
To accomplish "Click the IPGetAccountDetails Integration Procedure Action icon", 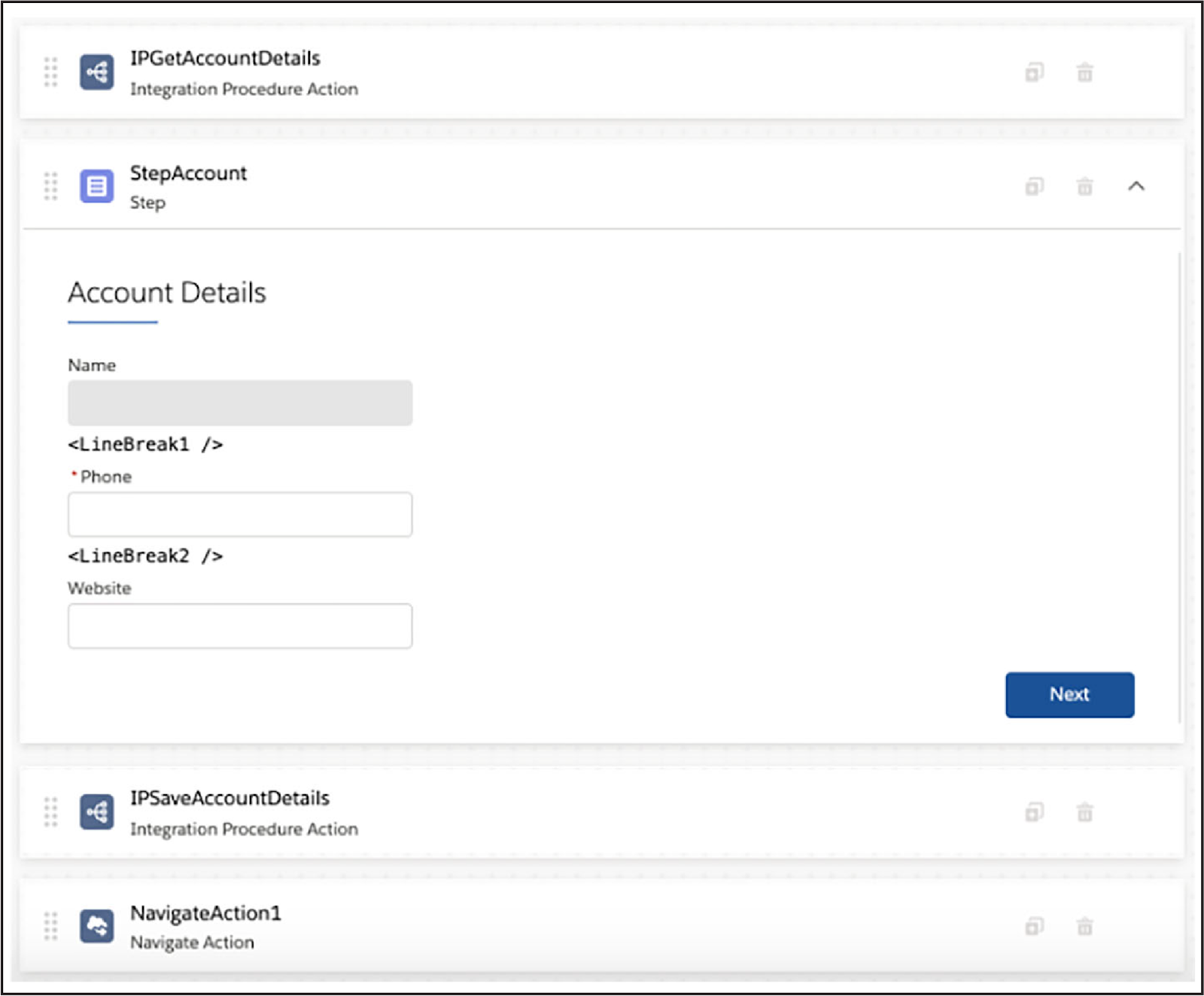I will (x=96, y=72).
